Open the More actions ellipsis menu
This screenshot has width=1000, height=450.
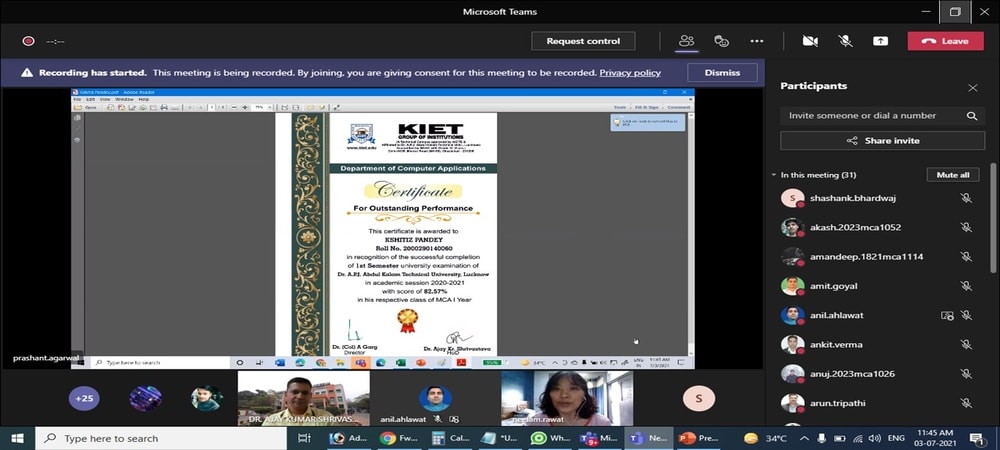(757, 41)
